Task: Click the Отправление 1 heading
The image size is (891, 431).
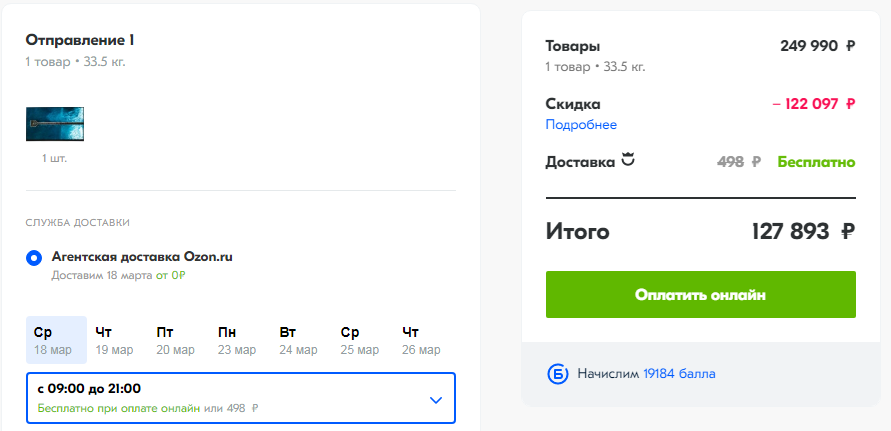Action: tap(80, 41)
